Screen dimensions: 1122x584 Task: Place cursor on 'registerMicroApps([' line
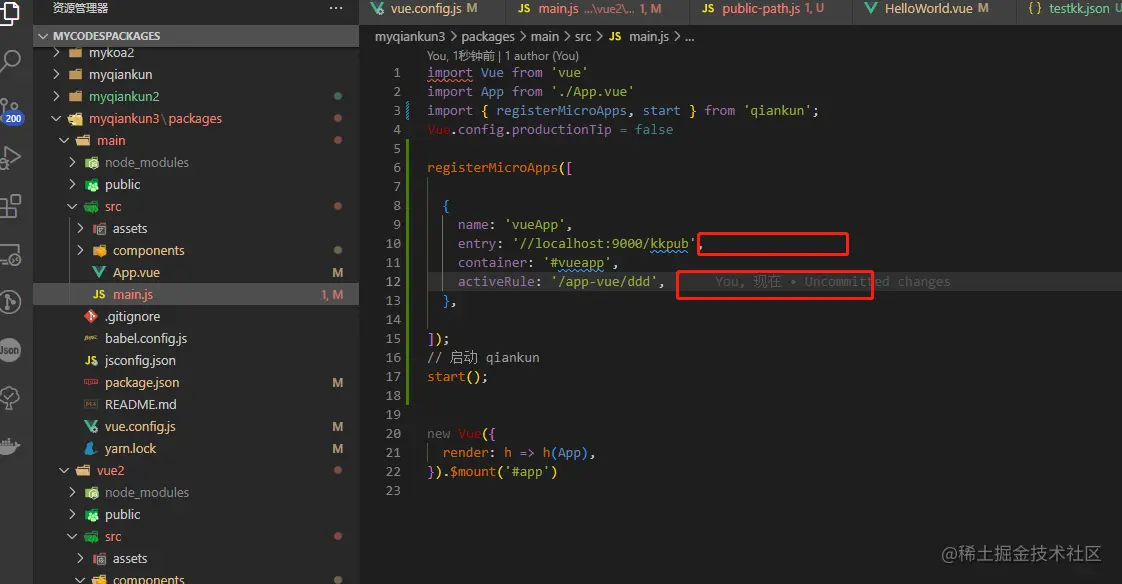499,167
